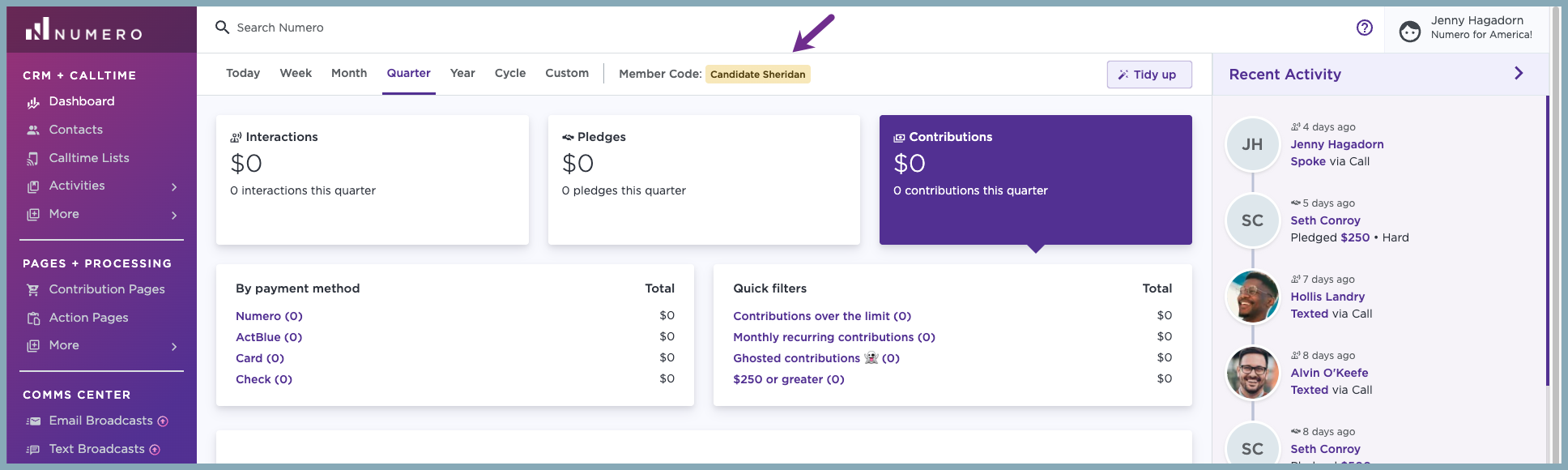Select the Year time range tab
The image size is (1568, 470).
tap(462, 73)
